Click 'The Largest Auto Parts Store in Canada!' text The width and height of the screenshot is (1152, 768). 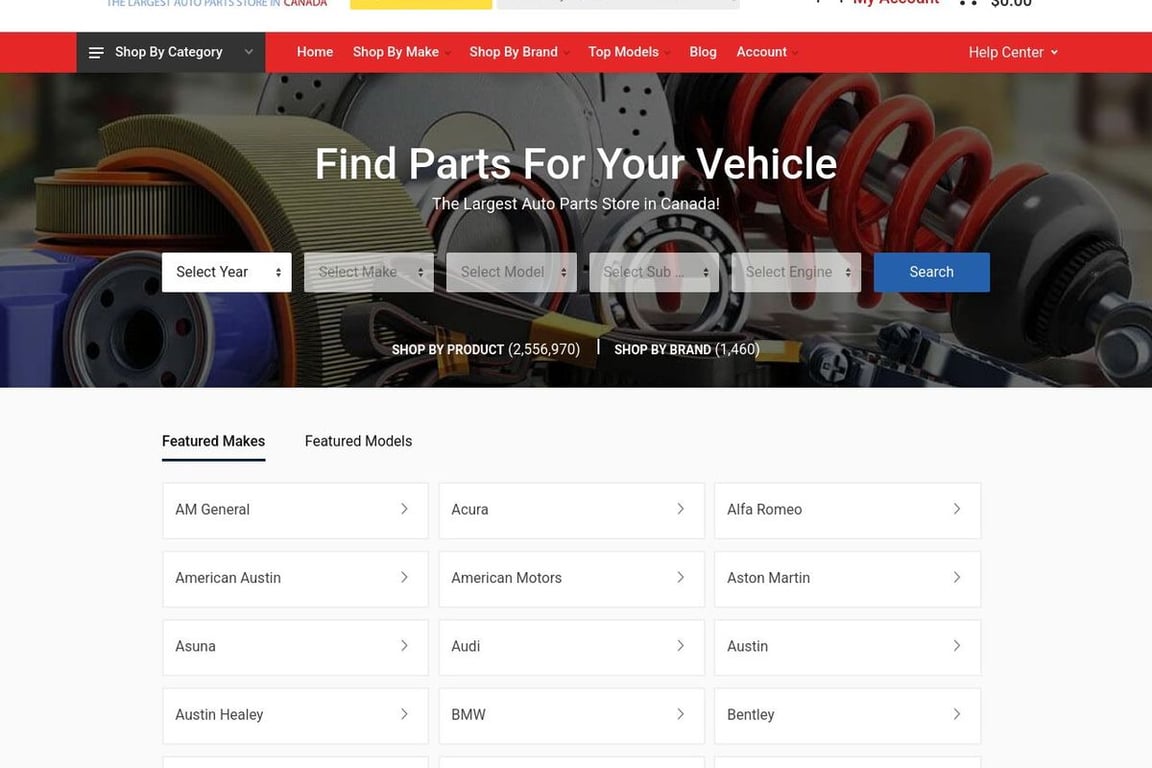click(x=576, y=204)
